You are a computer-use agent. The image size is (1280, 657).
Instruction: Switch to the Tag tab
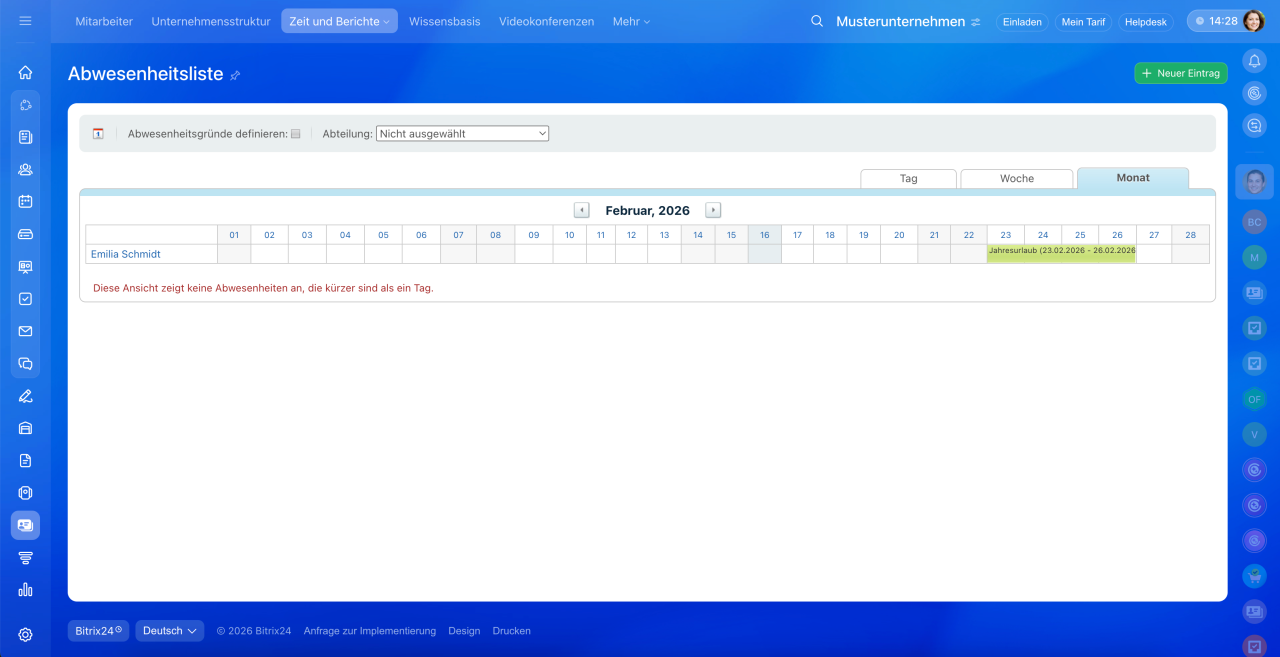[x=908, y=178]
